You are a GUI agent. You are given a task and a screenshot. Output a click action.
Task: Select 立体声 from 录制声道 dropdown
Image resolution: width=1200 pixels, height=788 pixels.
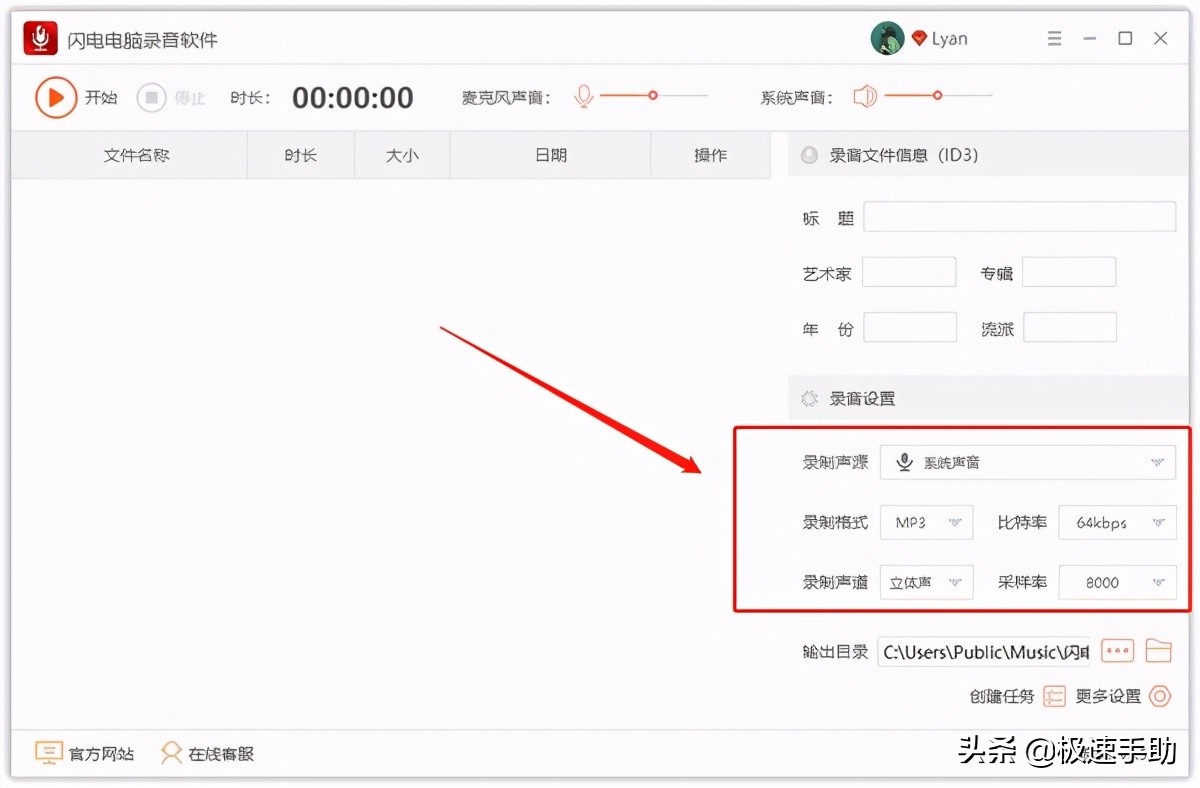coord(926,582)
